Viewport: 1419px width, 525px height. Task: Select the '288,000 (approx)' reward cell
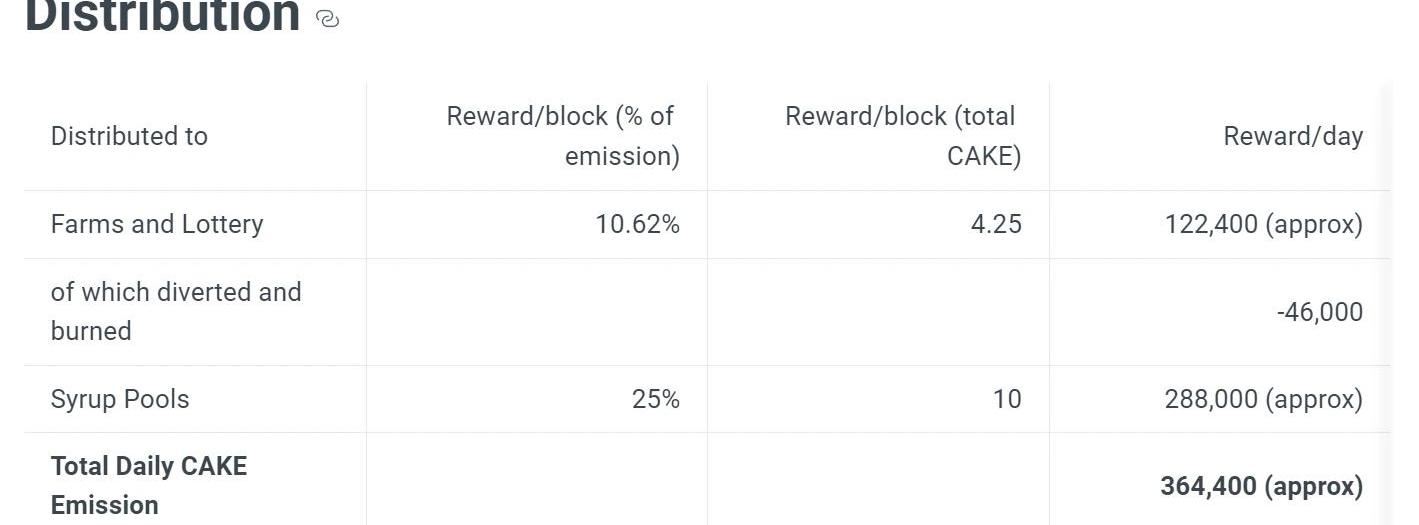(1263, 399)
